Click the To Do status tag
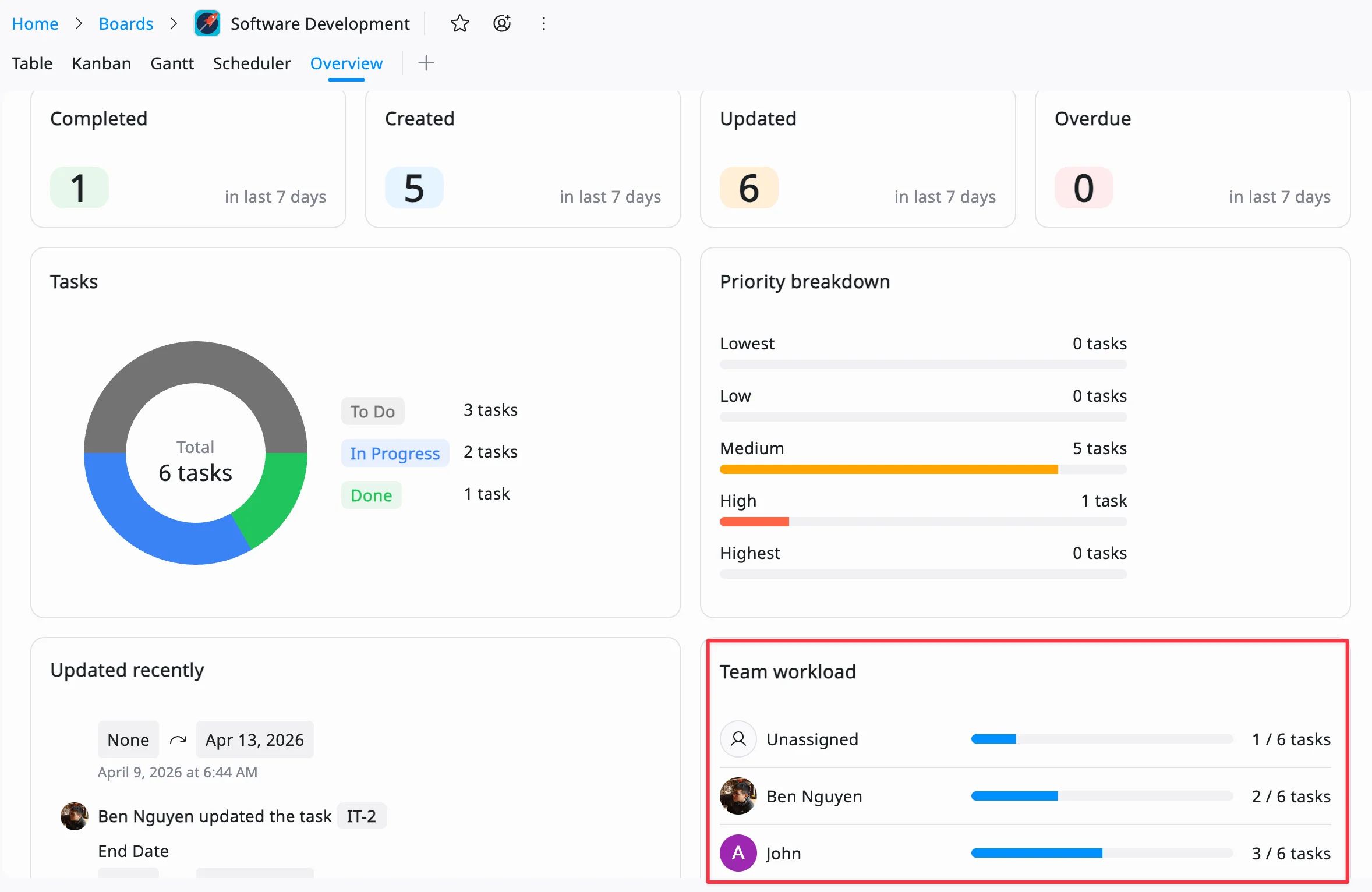This screenshot has height=892, width=1372. pyautogui.click(x=373, y=411)
